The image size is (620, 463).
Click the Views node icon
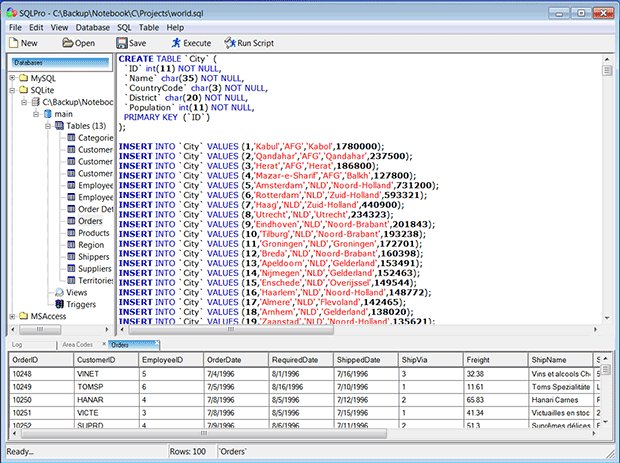point(59,292)
